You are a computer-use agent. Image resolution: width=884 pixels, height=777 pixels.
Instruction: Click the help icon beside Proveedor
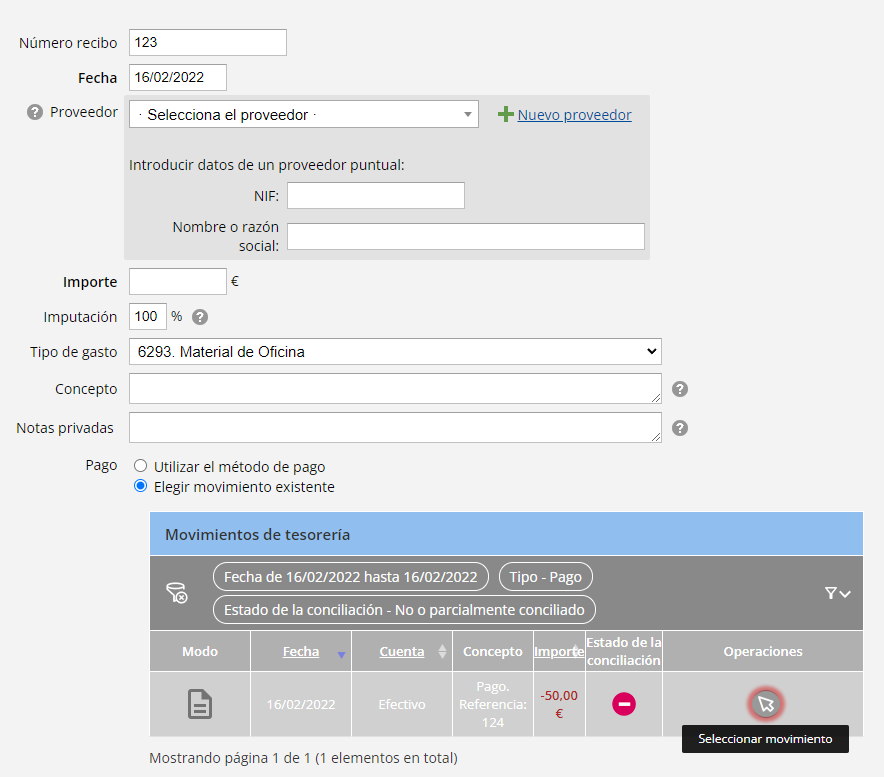click(x=35, y=112)
